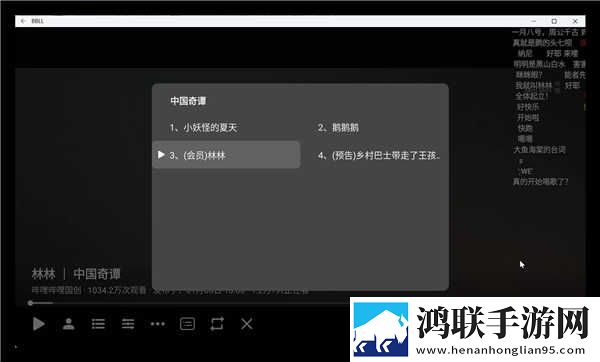Open the episode list icon
This screenshot has width=600, height=362.
click(x=98, y=324)
